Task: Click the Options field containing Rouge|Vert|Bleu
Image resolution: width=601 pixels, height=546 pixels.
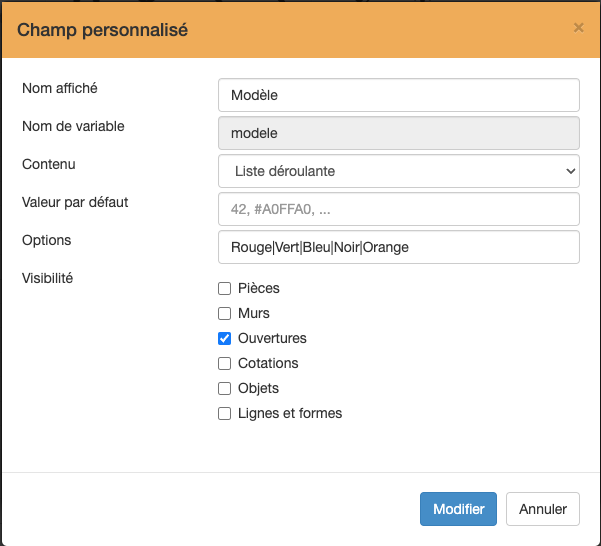Action: pyautogui.click(x=398, y=247)
